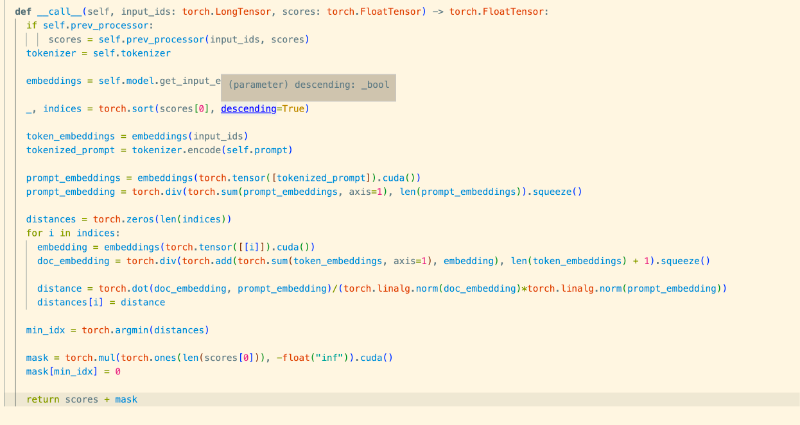
Task: Click the tokenizer.encode method call
Action: (176, 149)
